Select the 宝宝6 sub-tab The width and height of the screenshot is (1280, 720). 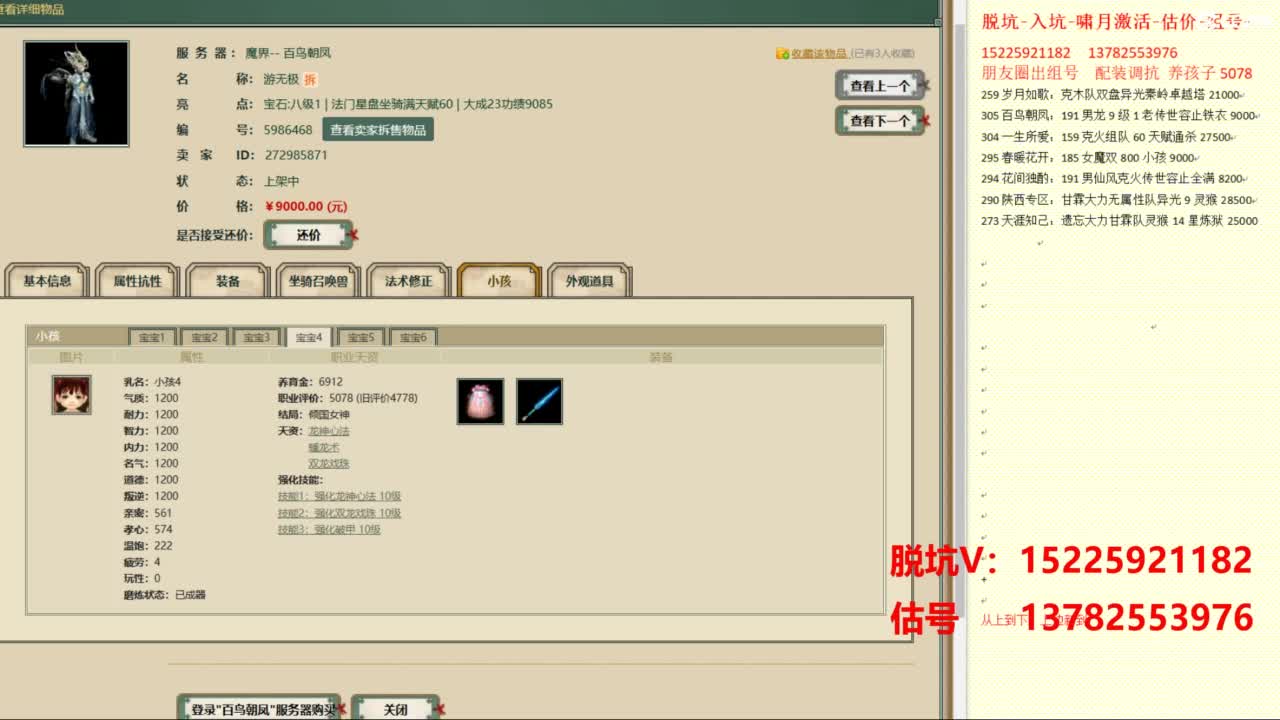coord(412,337)
